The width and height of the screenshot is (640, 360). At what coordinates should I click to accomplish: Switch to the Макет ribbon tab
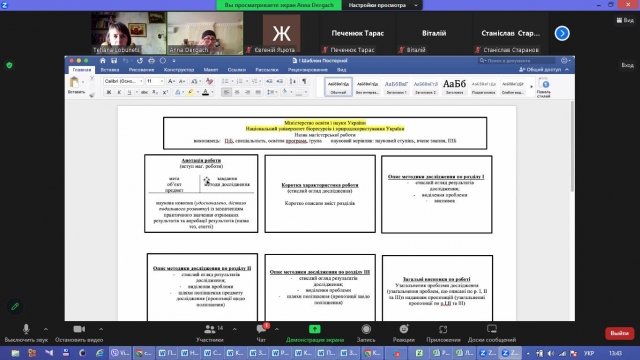click(211, 70)
